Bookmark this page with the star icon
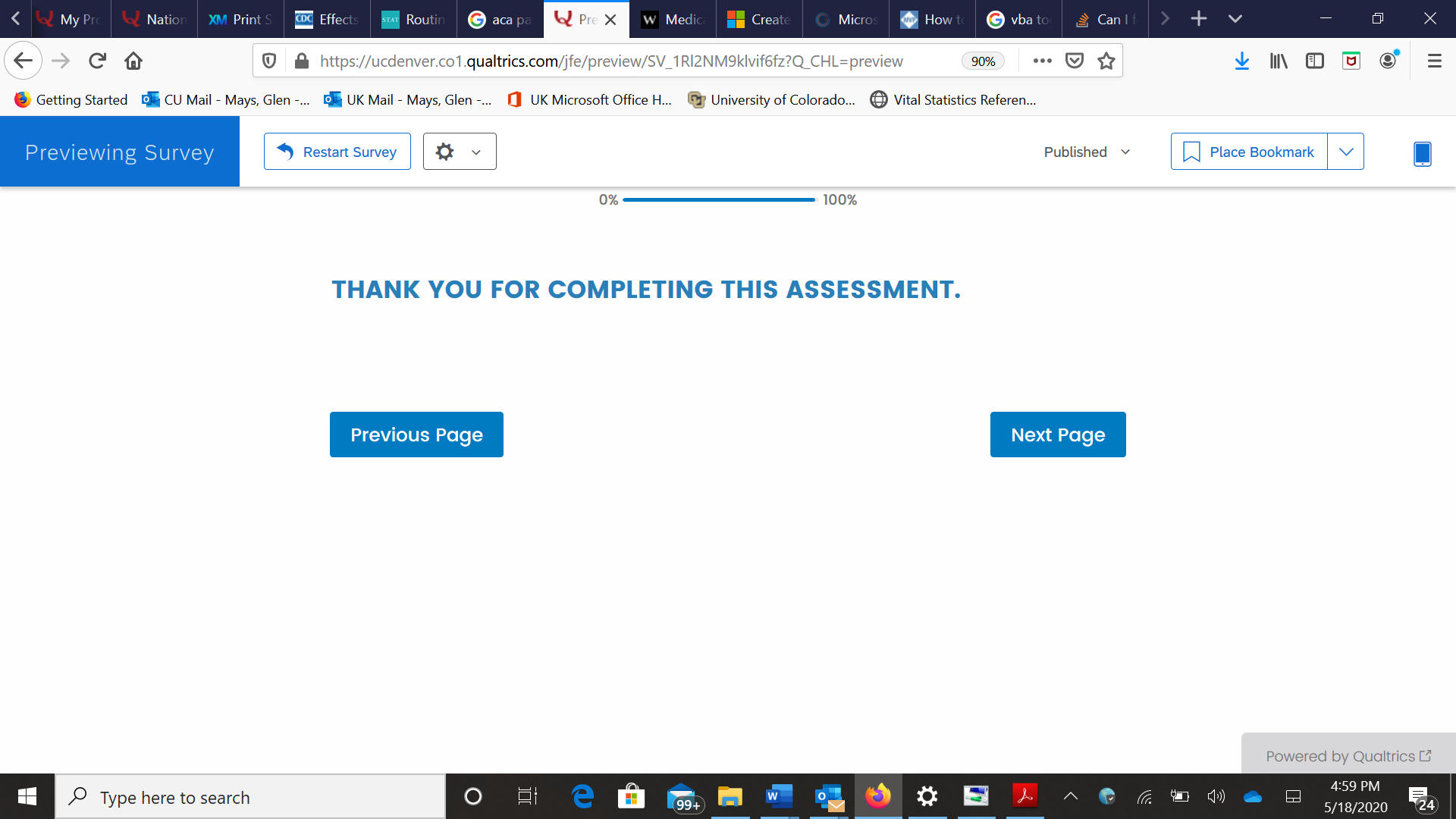 (x=1106, y=61)
